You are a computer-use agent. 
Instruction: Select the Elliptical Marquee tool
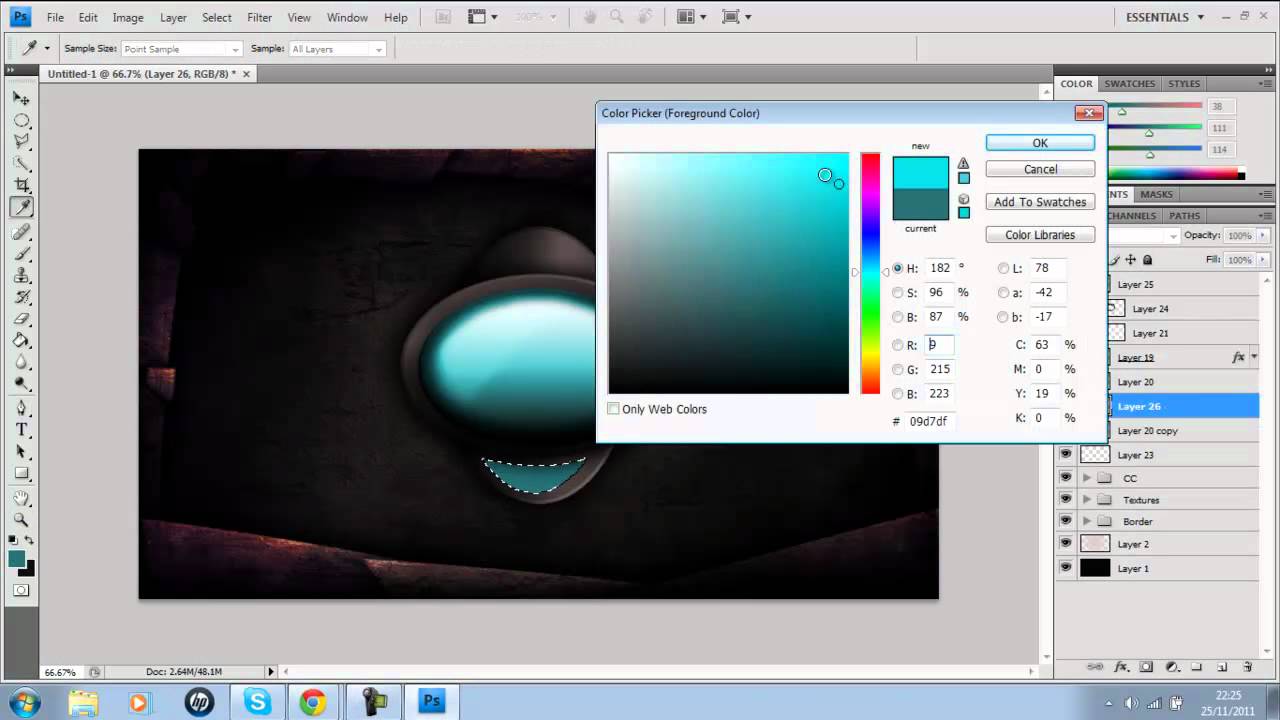point(21,120)
